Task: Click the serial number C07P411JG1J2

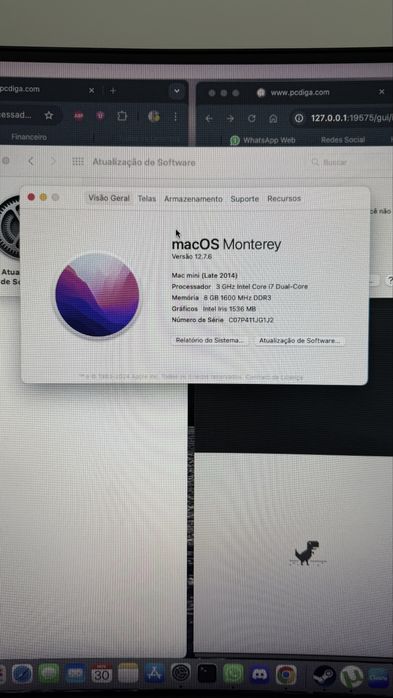Action: pyautogui.click(x=251, y=320)
